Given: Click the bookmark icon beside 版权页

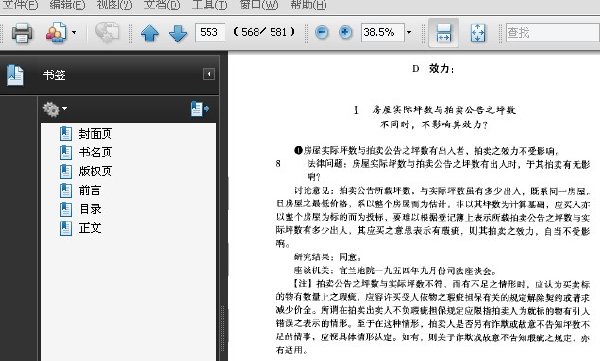Looking at the screenshot, I should pyautogui.click(x=66, y=171).
